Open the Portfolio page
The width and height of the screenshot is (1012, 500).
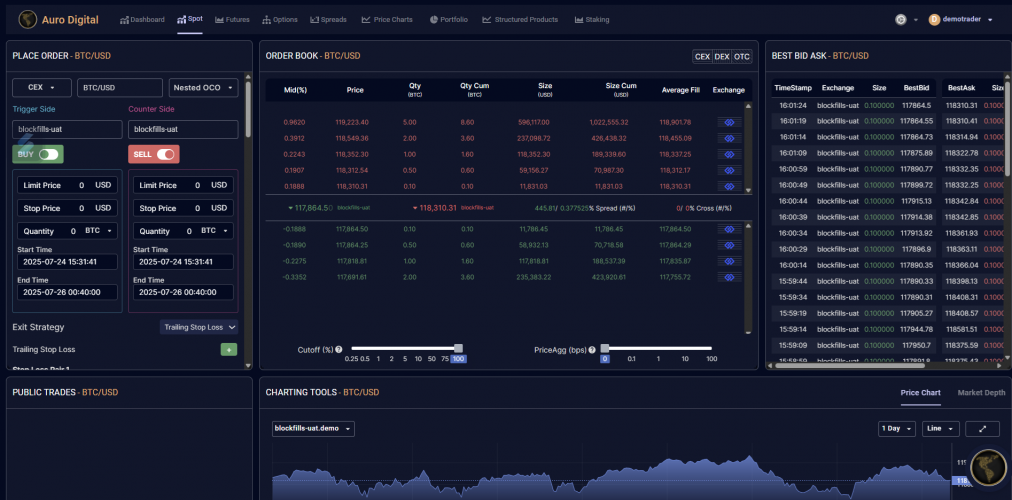click(449, 20)
